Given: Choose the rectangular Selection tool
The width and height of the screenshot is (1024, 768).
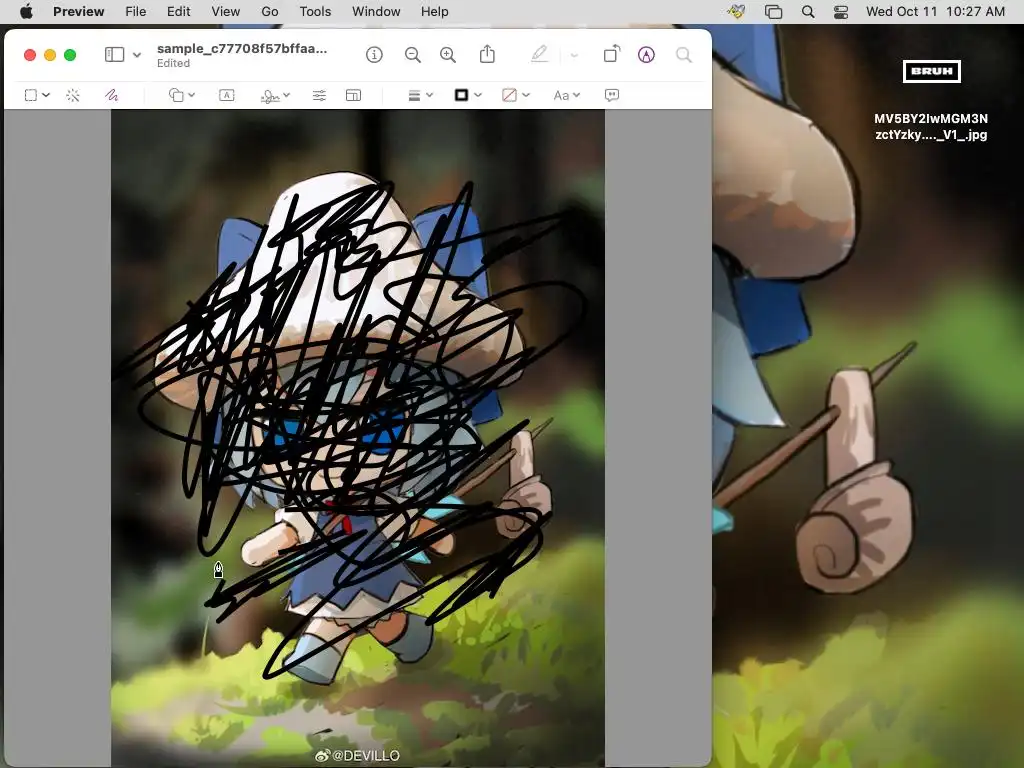Looking at the screenshot, I should (31, 95).
